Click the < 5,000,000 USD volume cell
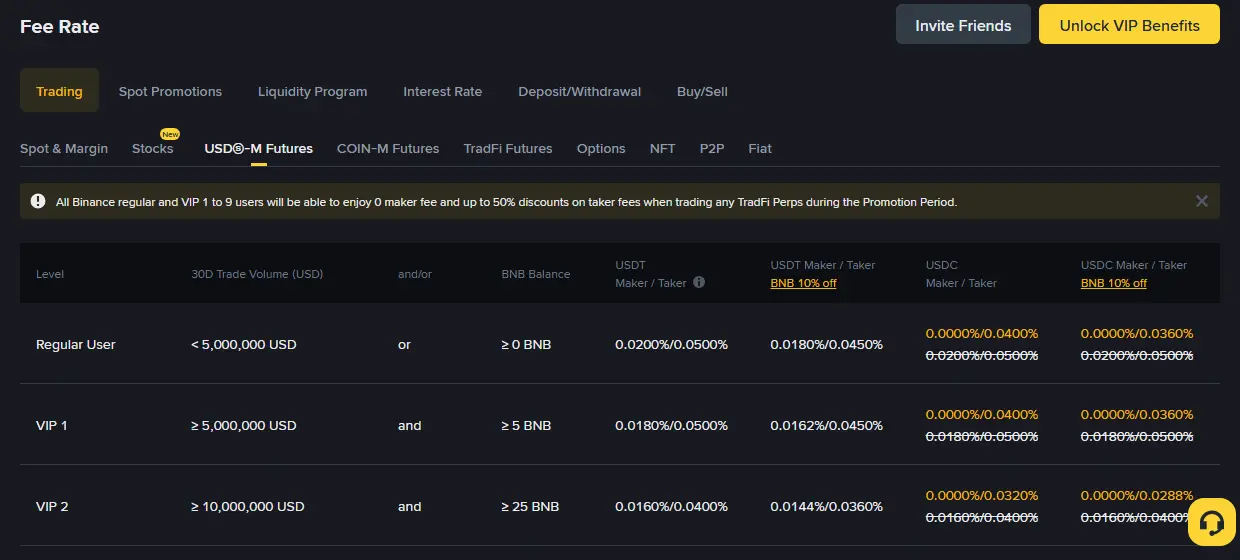Image resolution: width=1240 pixels, height=560 pixels. (244, 344)
